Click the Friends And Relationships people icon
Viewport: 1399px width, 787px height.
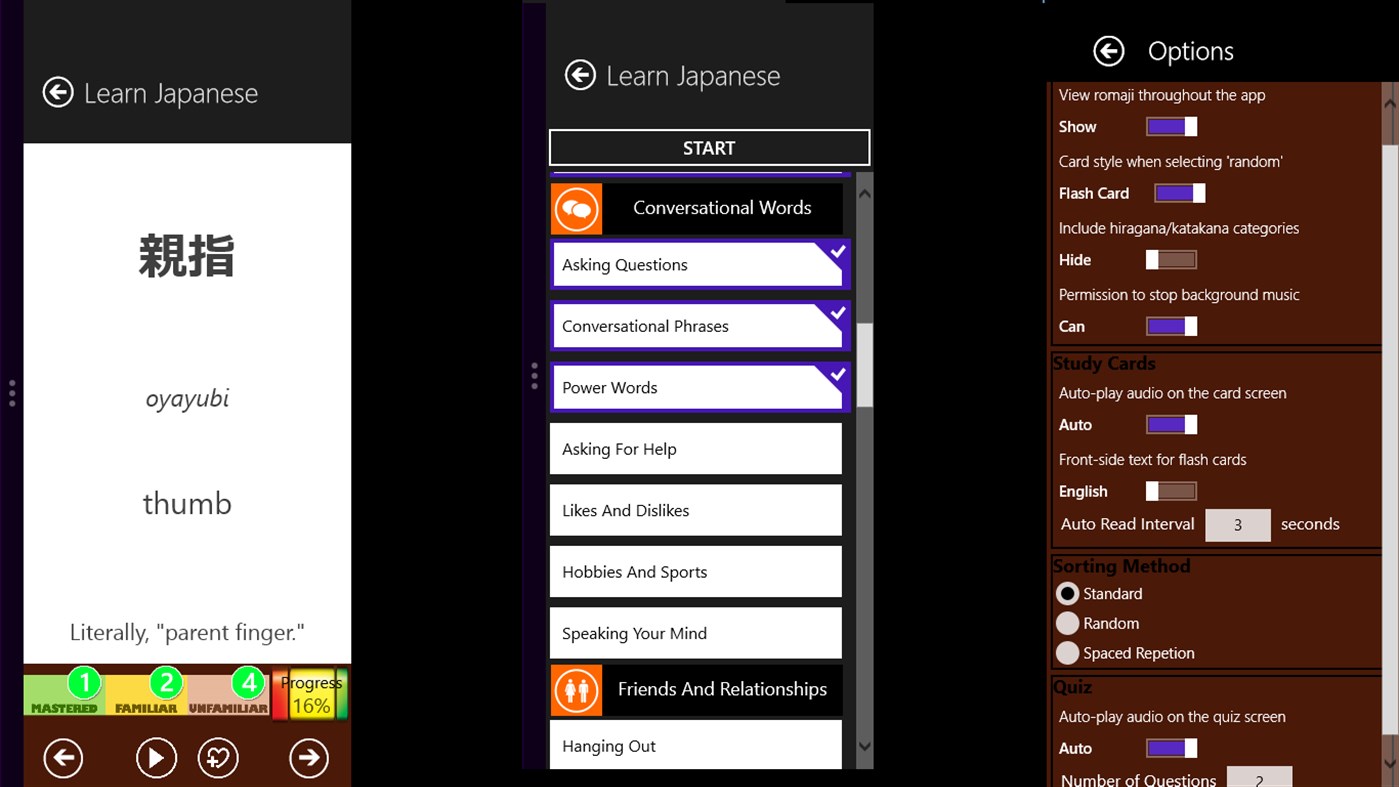point(576,689)
